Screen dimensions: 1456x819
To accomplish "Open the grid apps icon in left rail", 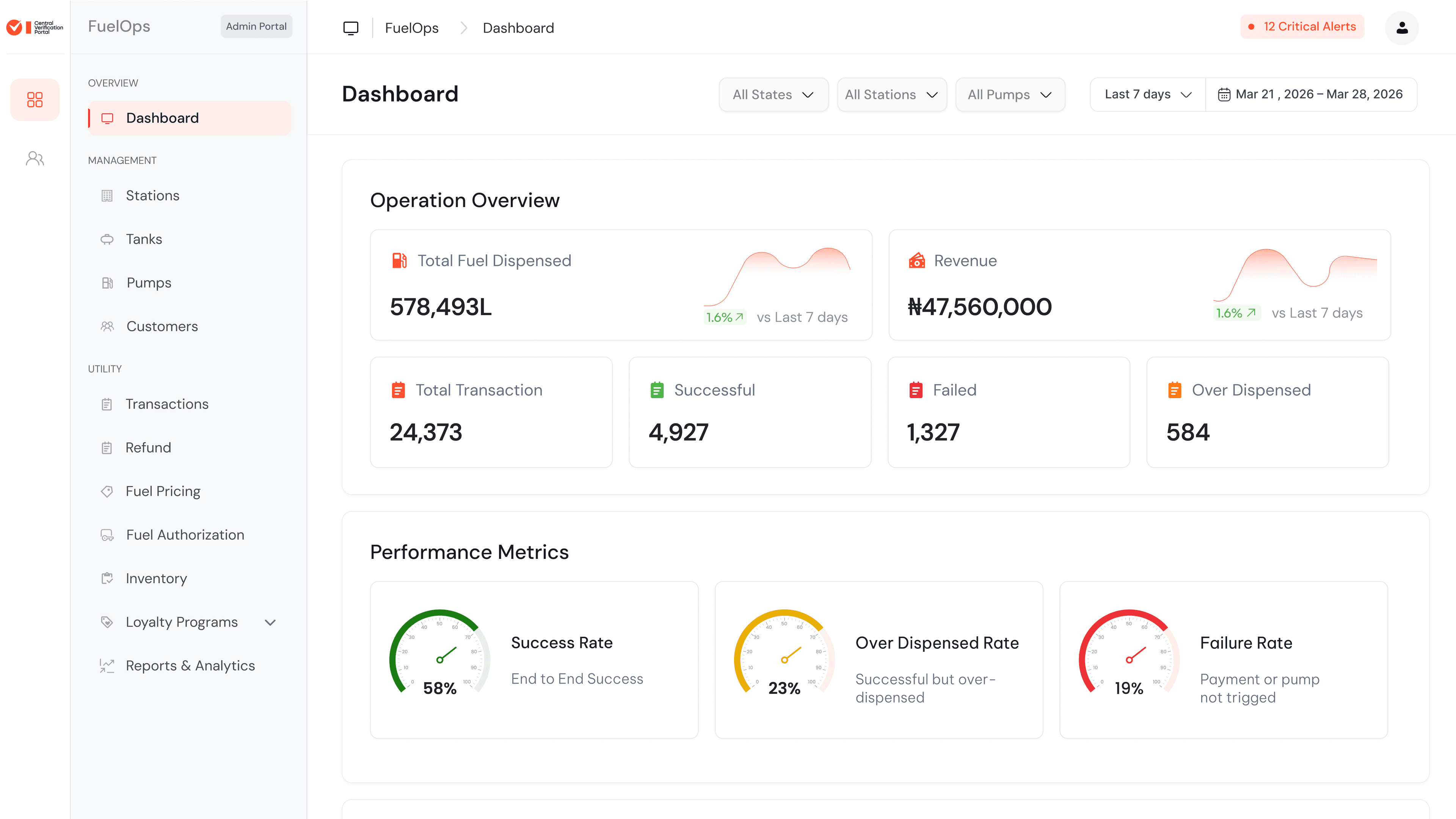I will pyautogui.click(x=35, y=99).
